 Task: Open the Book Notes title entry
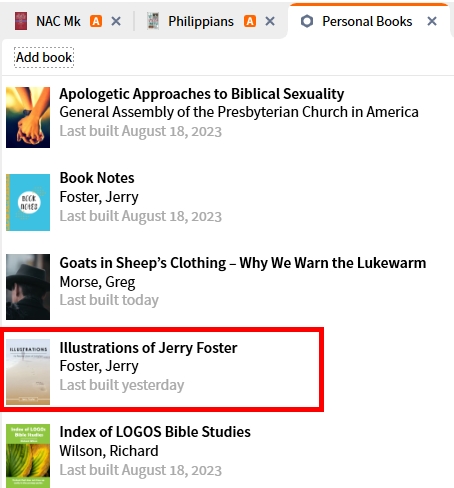(97, 178)
